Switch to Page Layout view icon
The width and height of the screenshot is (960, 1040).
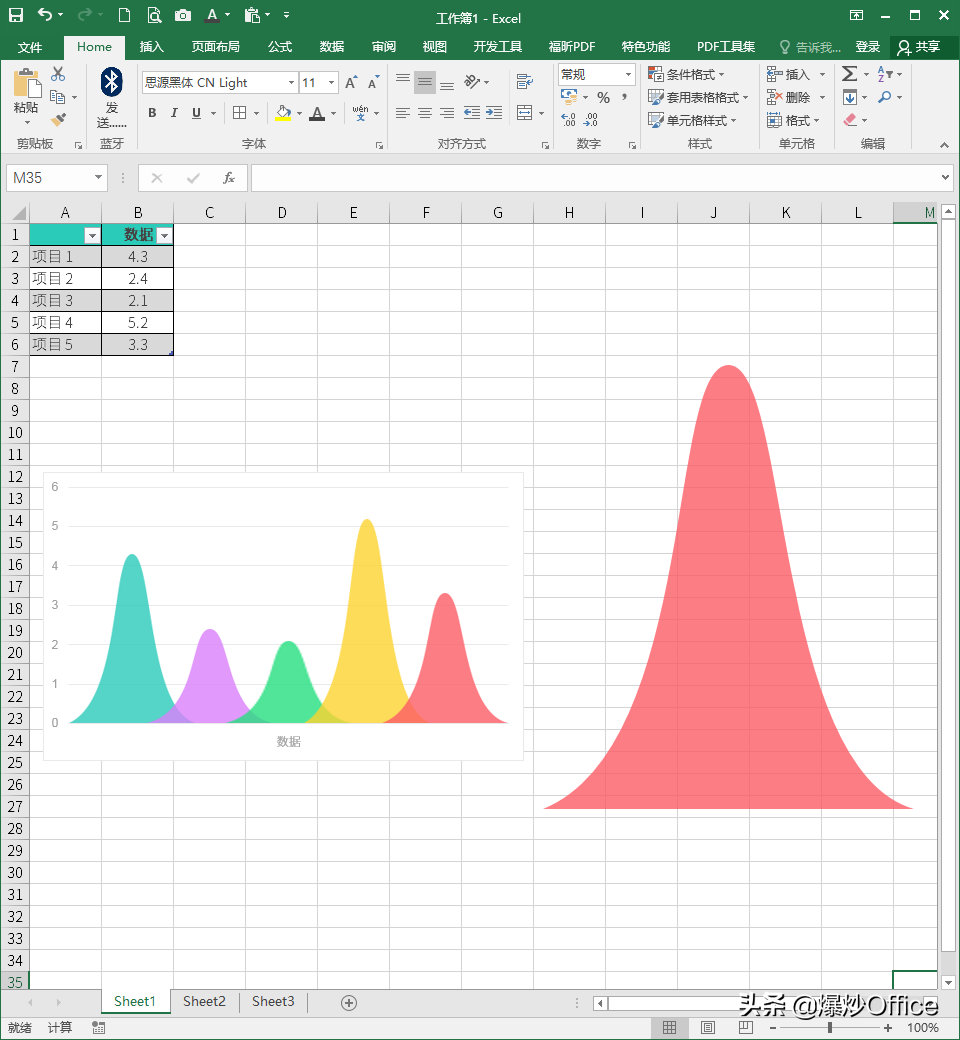708,1027
